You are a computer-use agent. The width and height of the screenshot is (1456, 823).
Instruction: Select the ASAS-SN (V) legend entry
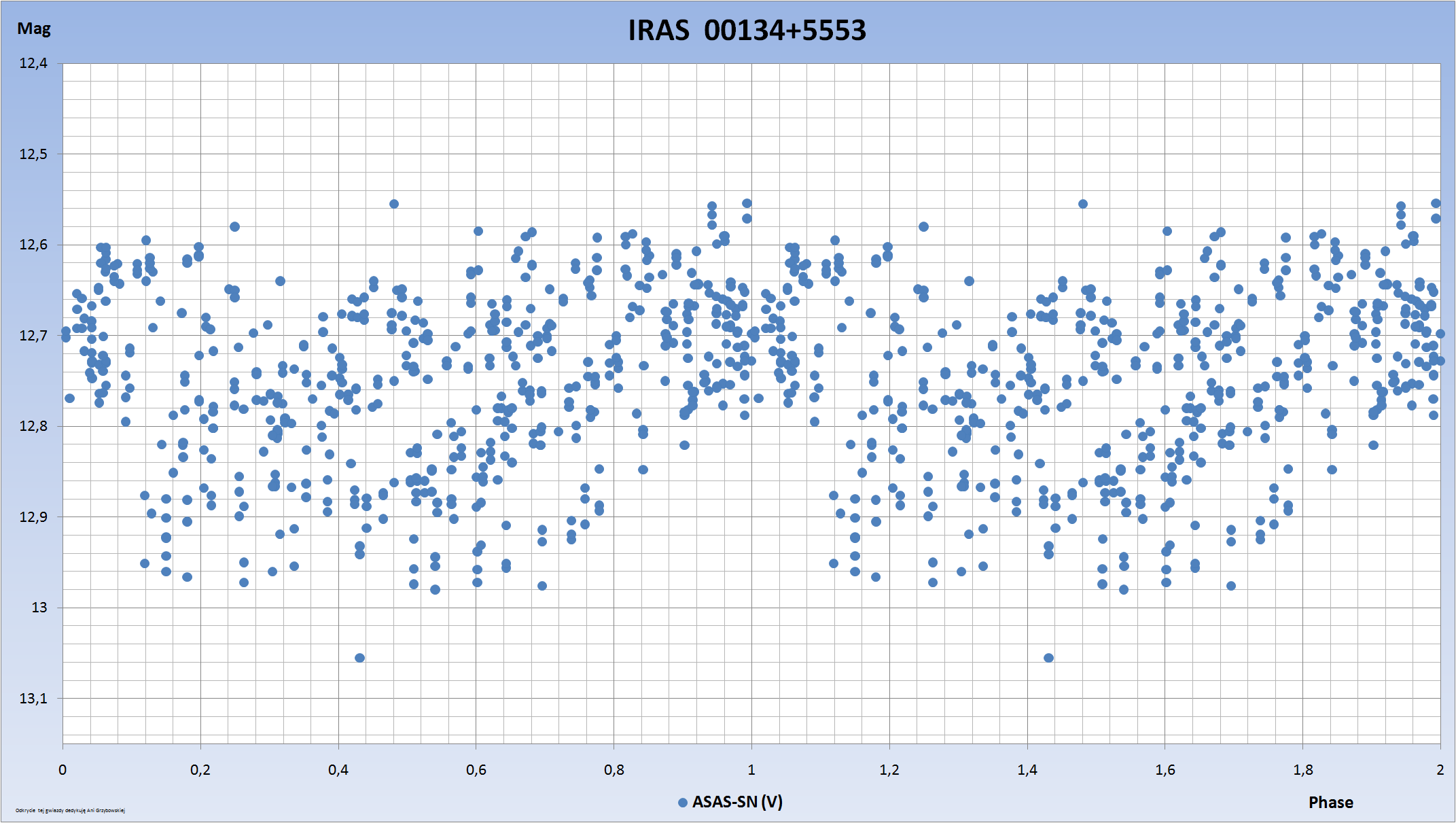click(x=730, y=802)
